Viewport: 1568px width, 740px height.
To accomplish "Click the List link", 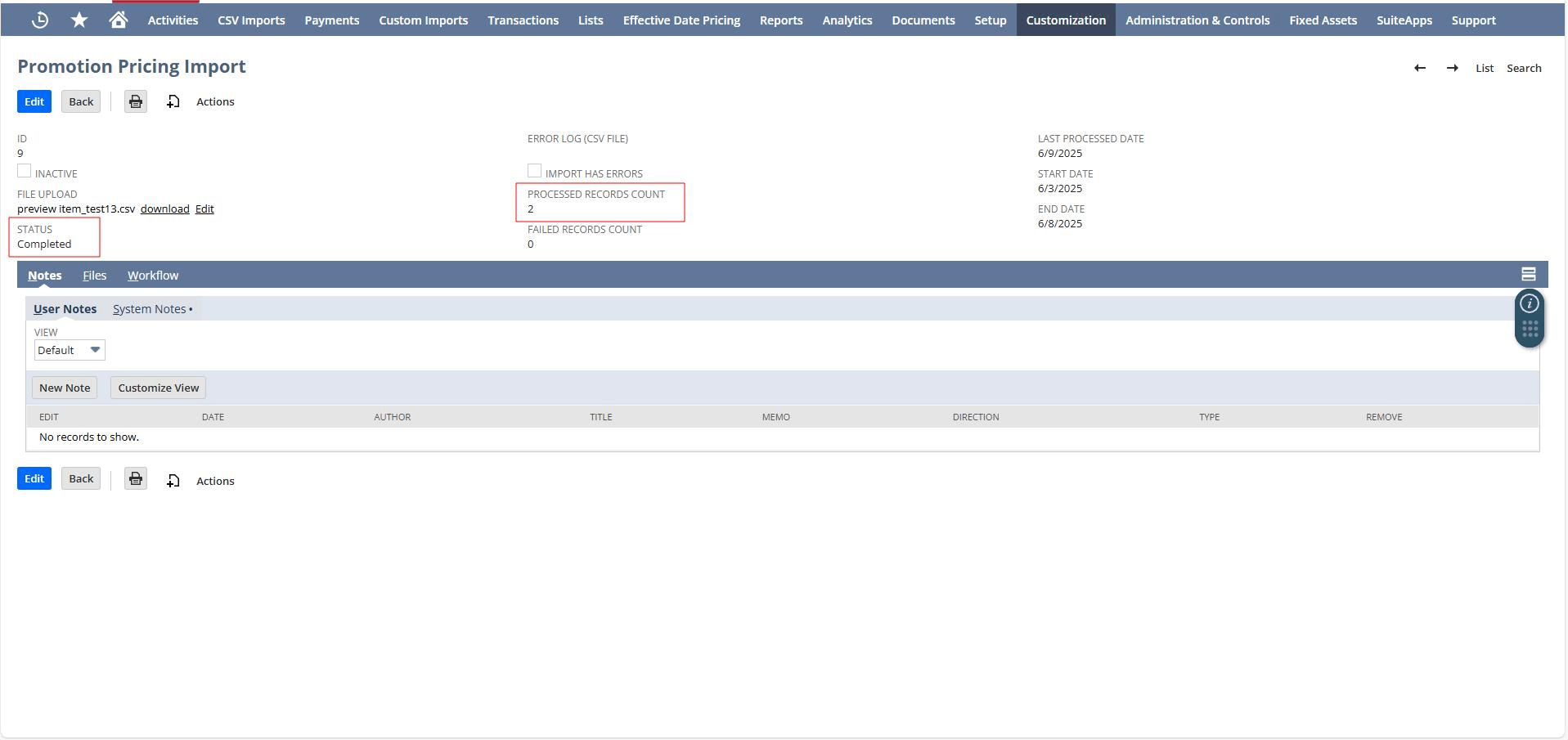I will (x=1485, y=68).
